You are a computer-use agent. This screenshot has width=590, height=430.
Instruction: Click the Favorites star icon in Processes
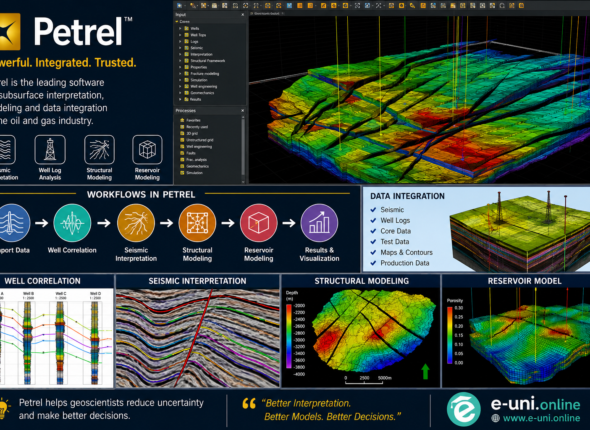point(182,120)
